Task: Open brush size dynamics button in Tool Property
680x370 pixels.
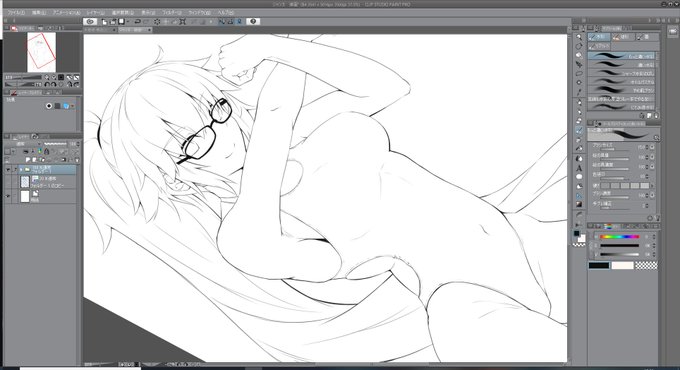Action: pyautogui.click(x=652, y=147)
